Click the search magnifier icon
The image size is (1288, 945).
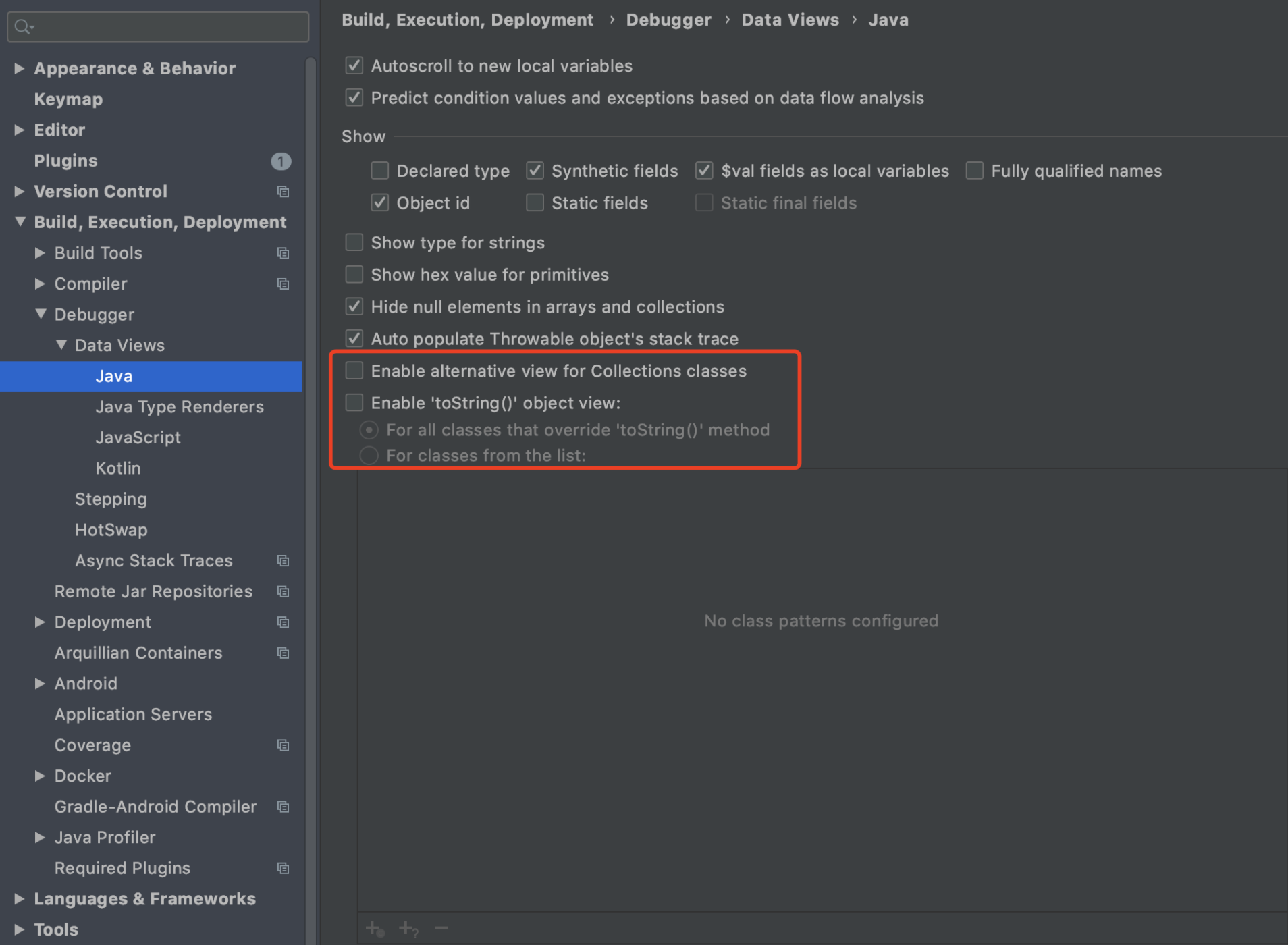pos(23,26)
